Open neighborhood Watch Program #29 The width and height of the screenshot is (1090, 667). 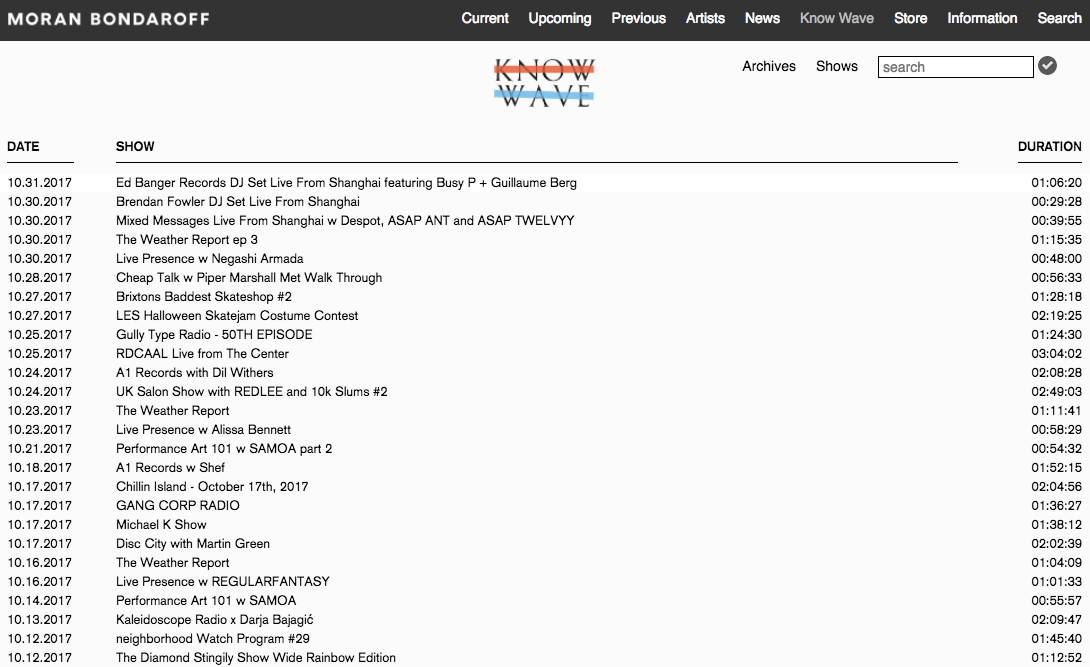[213, 639]
